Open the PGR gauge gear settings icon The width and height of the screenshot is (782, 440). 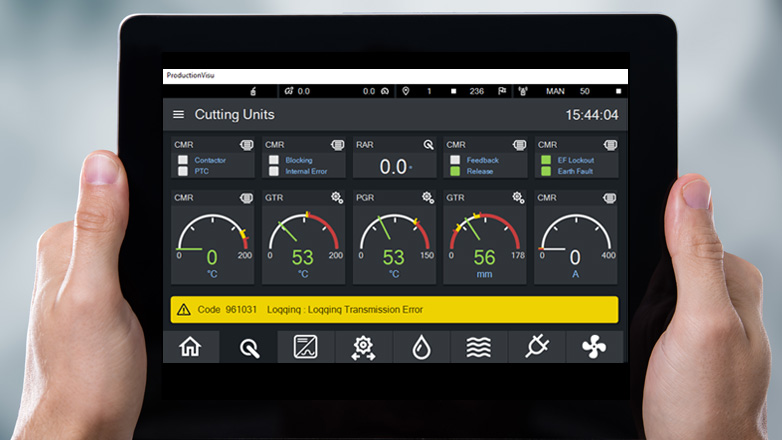point(428,198)
